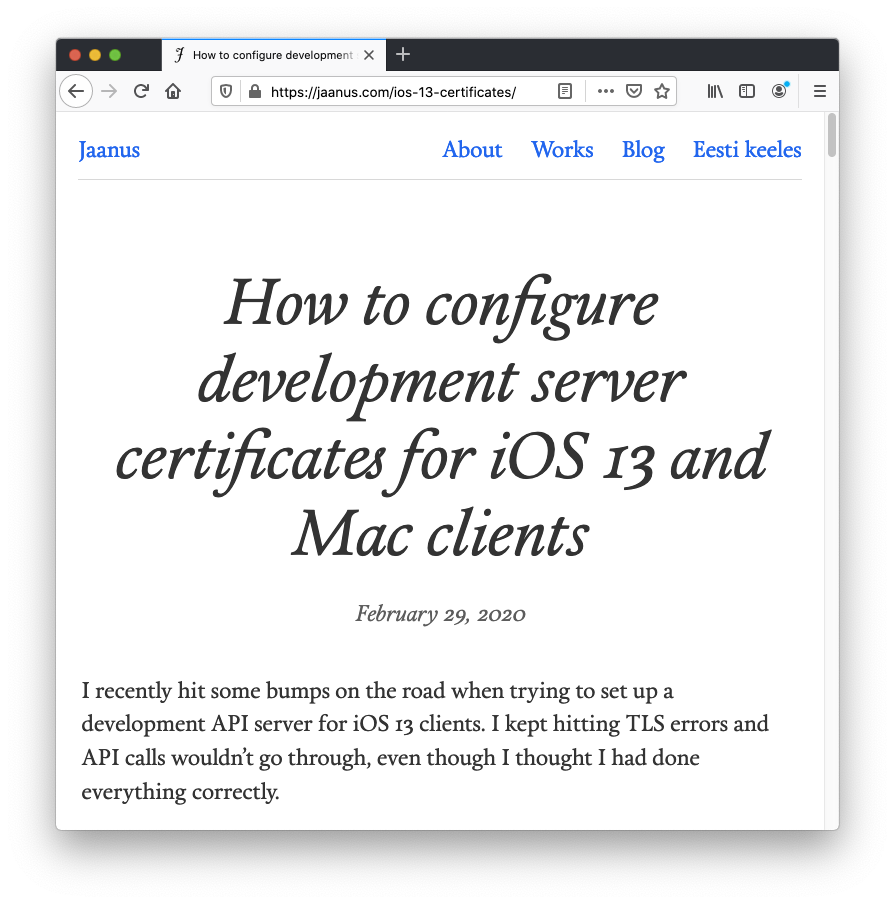This screenshot has height=904, width=895.
Task: Open the Library history and bookmarks menu
Action: [715, 91]
